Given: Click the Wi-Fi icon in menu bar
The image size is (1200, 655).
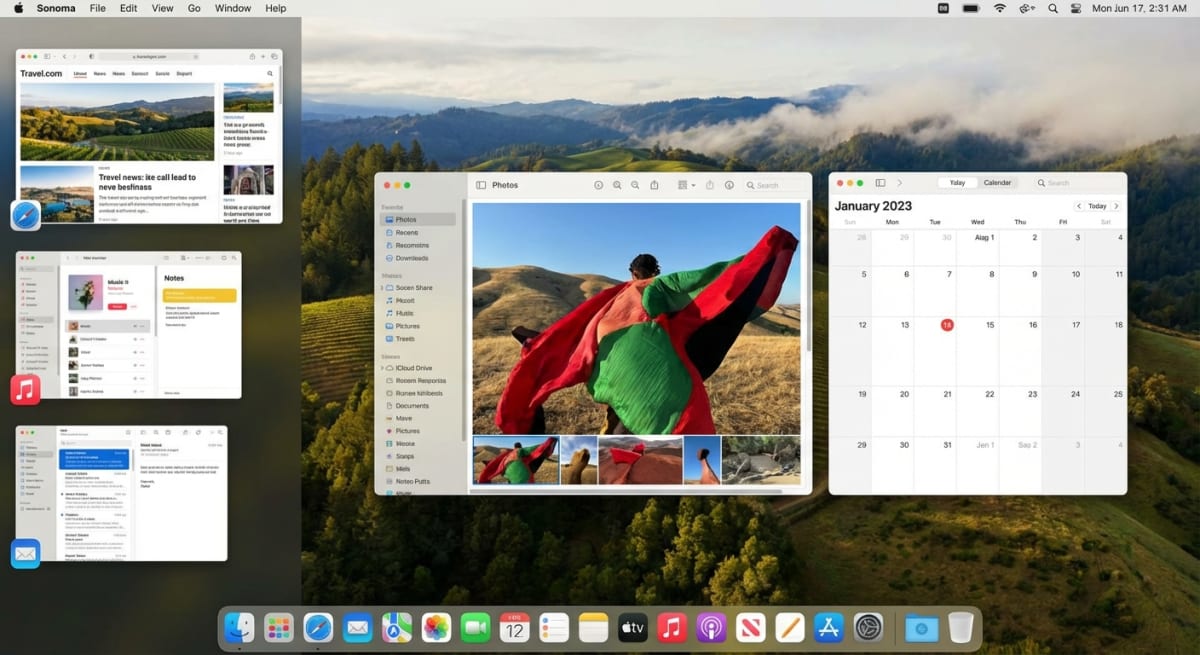Looking at the screenshot, I should click(999, 8).
